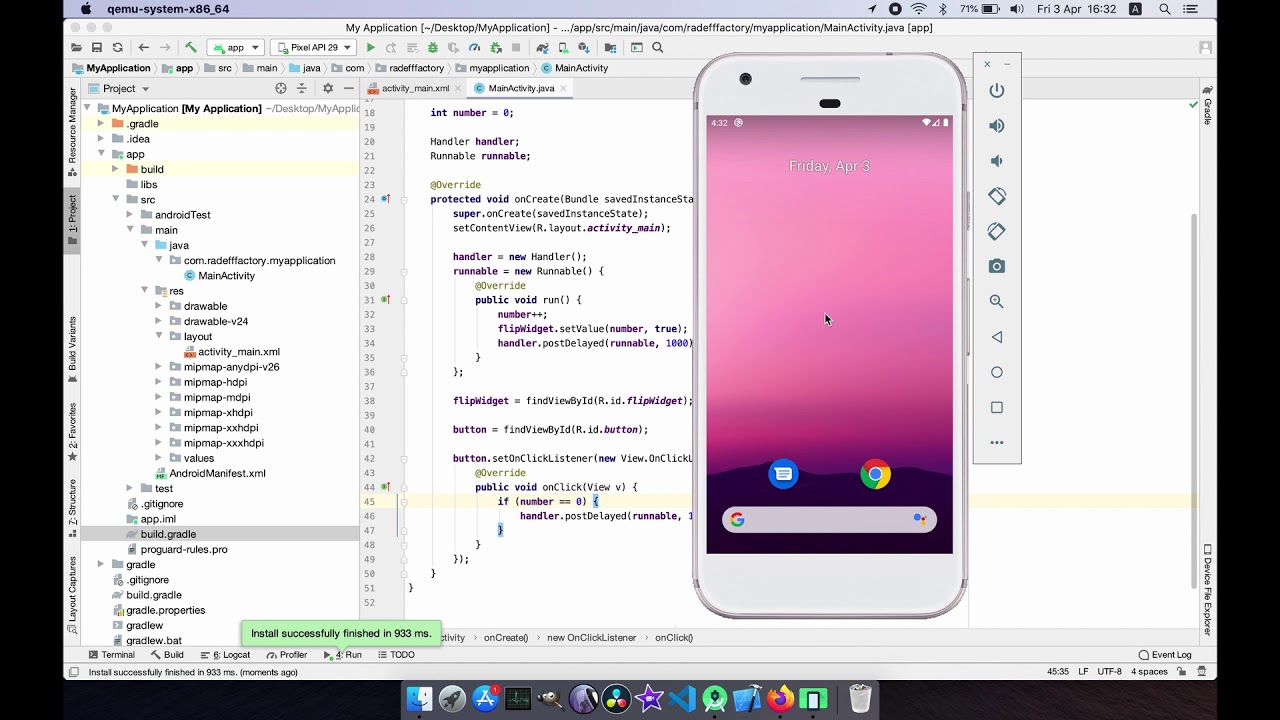Screen dimensions: 1280x720
Task: Close the MainActivity.java tab
Action: (564, 88)
